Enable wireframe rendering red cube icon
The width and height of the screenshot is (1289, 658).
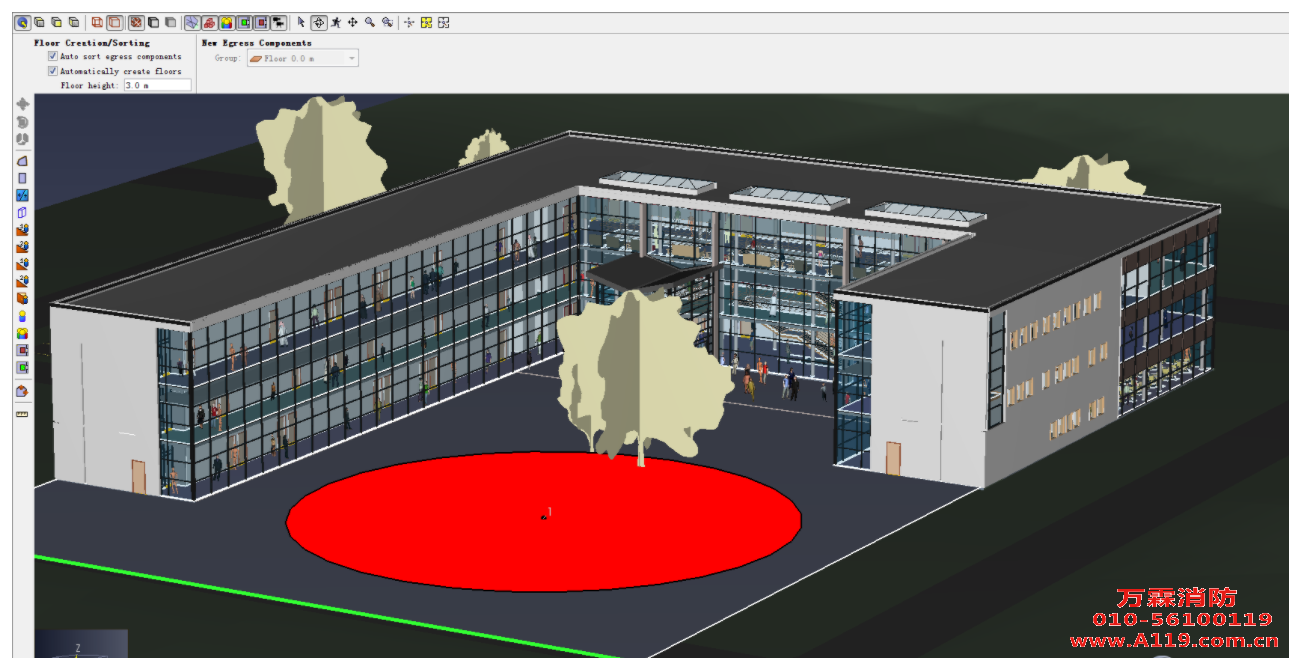pos(97,22)
